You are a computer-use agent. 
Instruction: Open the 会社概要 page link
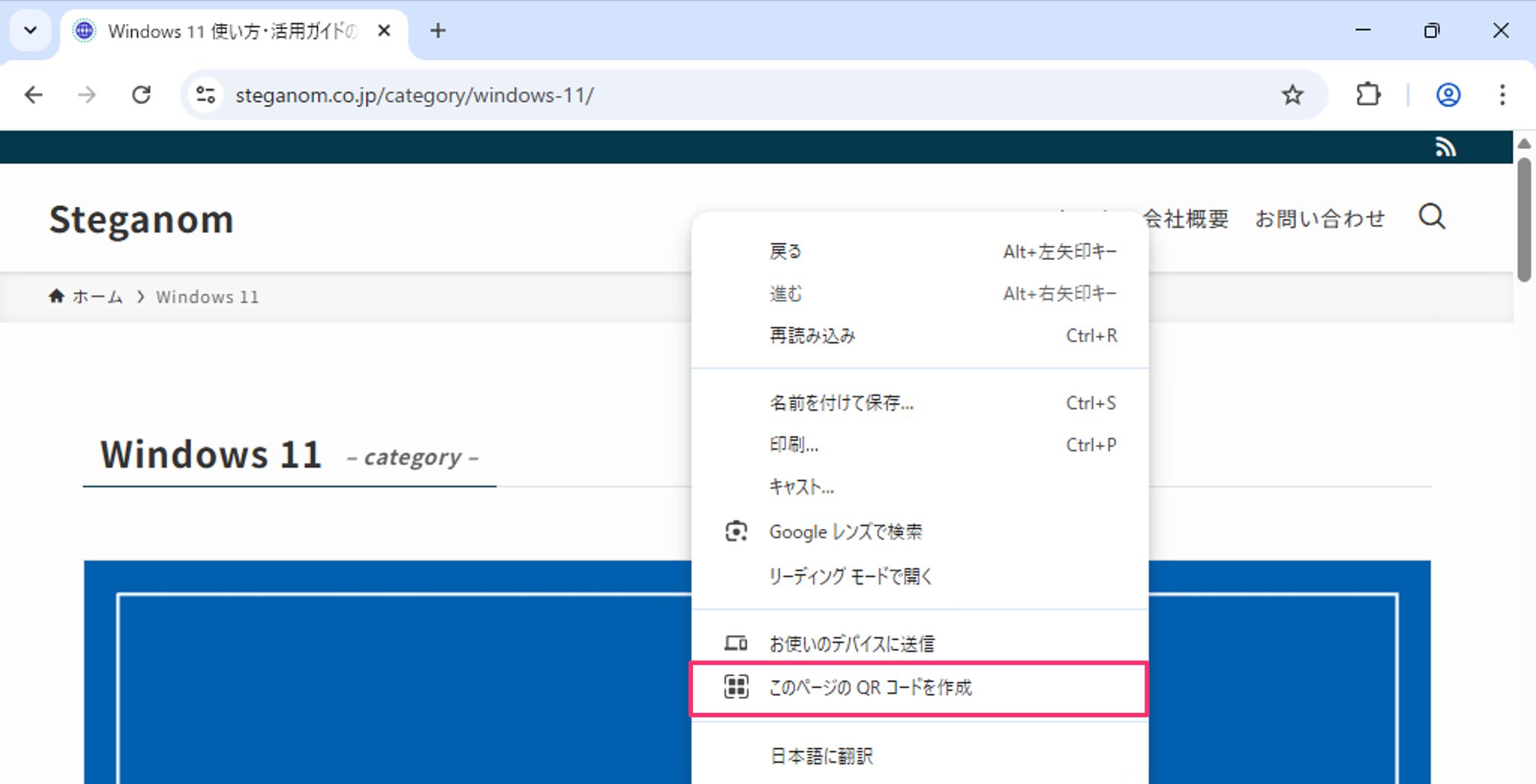click(x=1184, y=218)
